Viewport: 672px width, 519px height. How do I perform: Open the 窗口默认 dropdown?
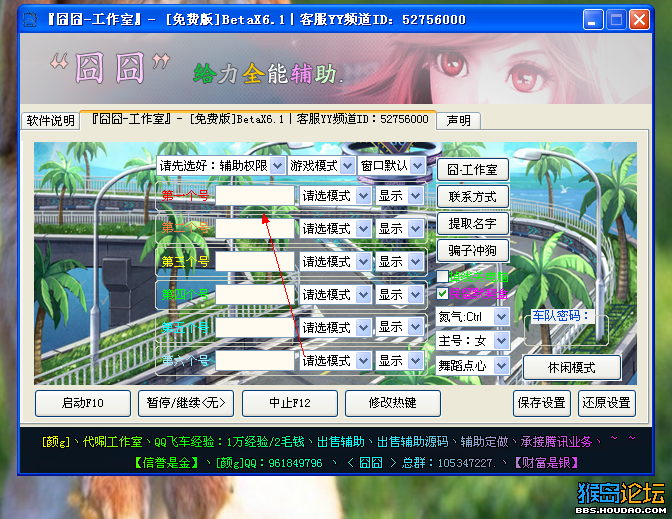(391, 165)
